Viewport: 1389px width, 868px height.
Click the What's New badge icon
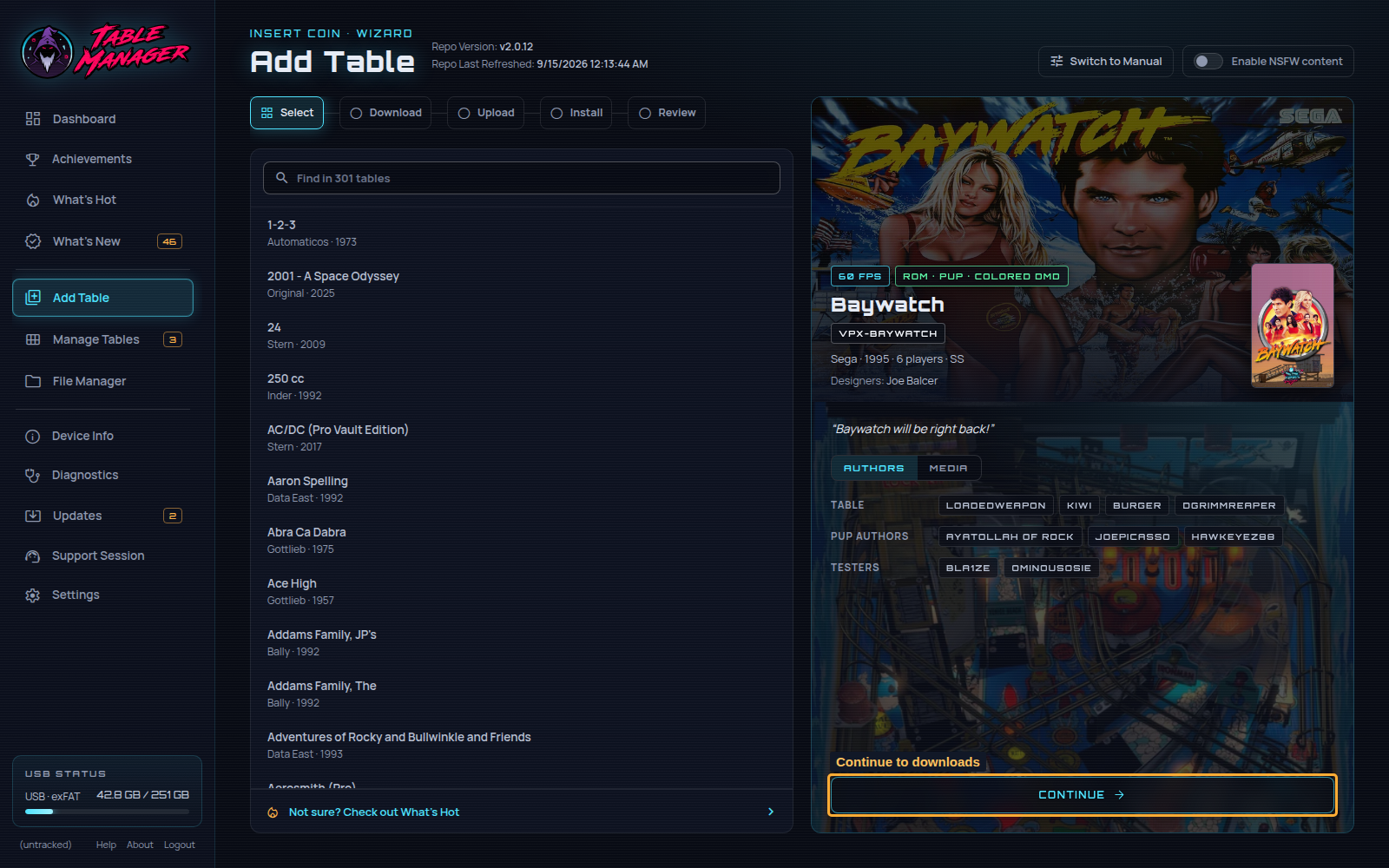tap(33, 241)
